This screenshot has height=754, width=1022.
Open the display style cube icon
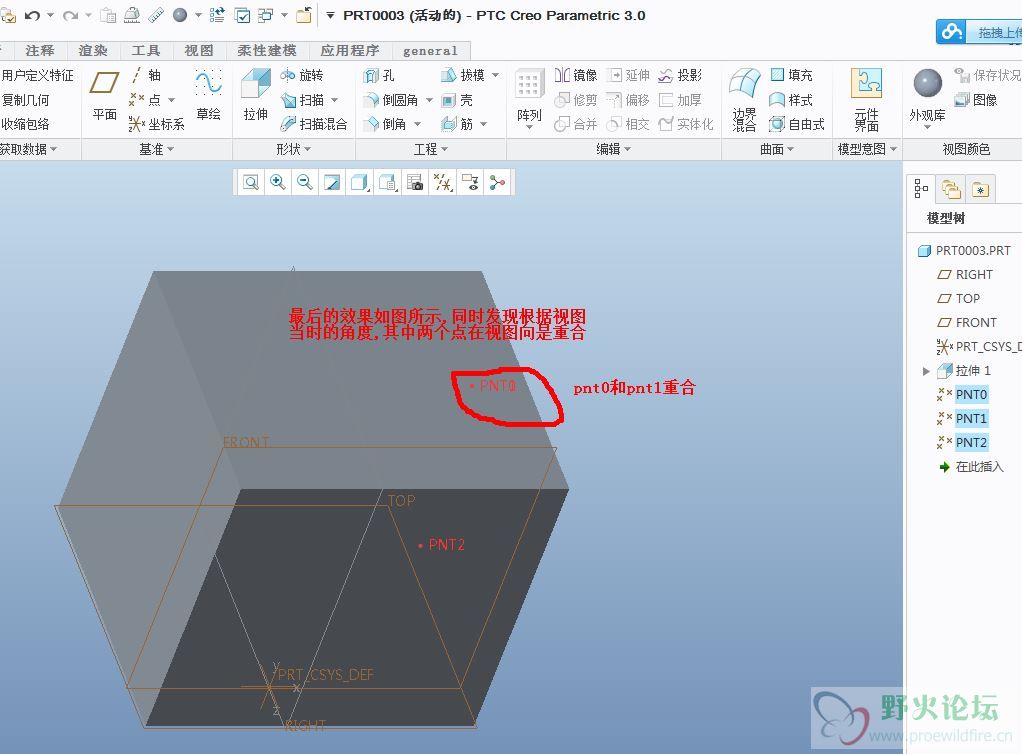coord(360,182)
